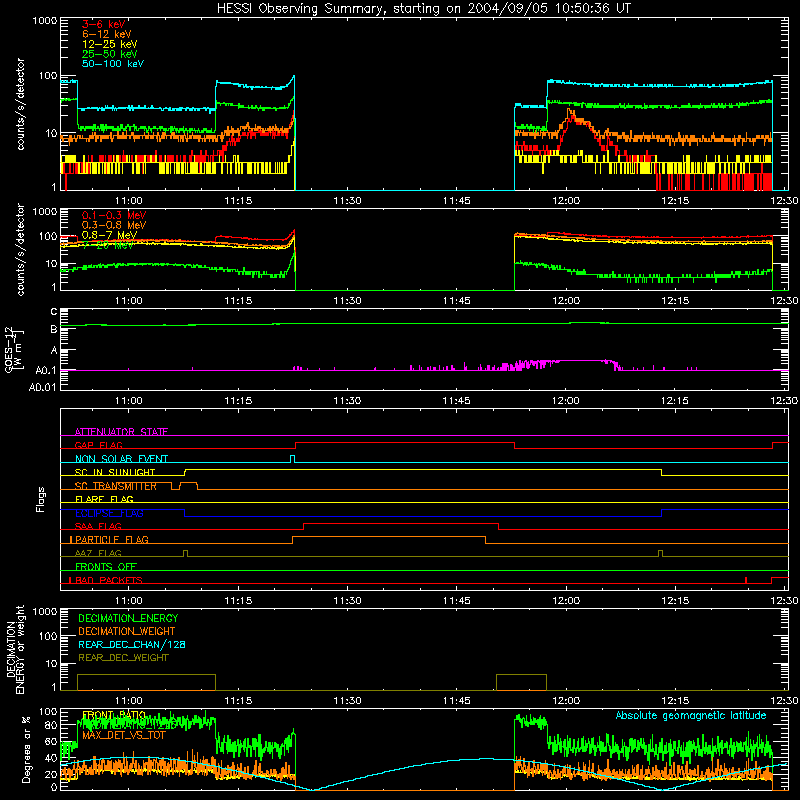Select the 12-25 keV legend label
Screen dimensions: 800x800
point(110,44)
